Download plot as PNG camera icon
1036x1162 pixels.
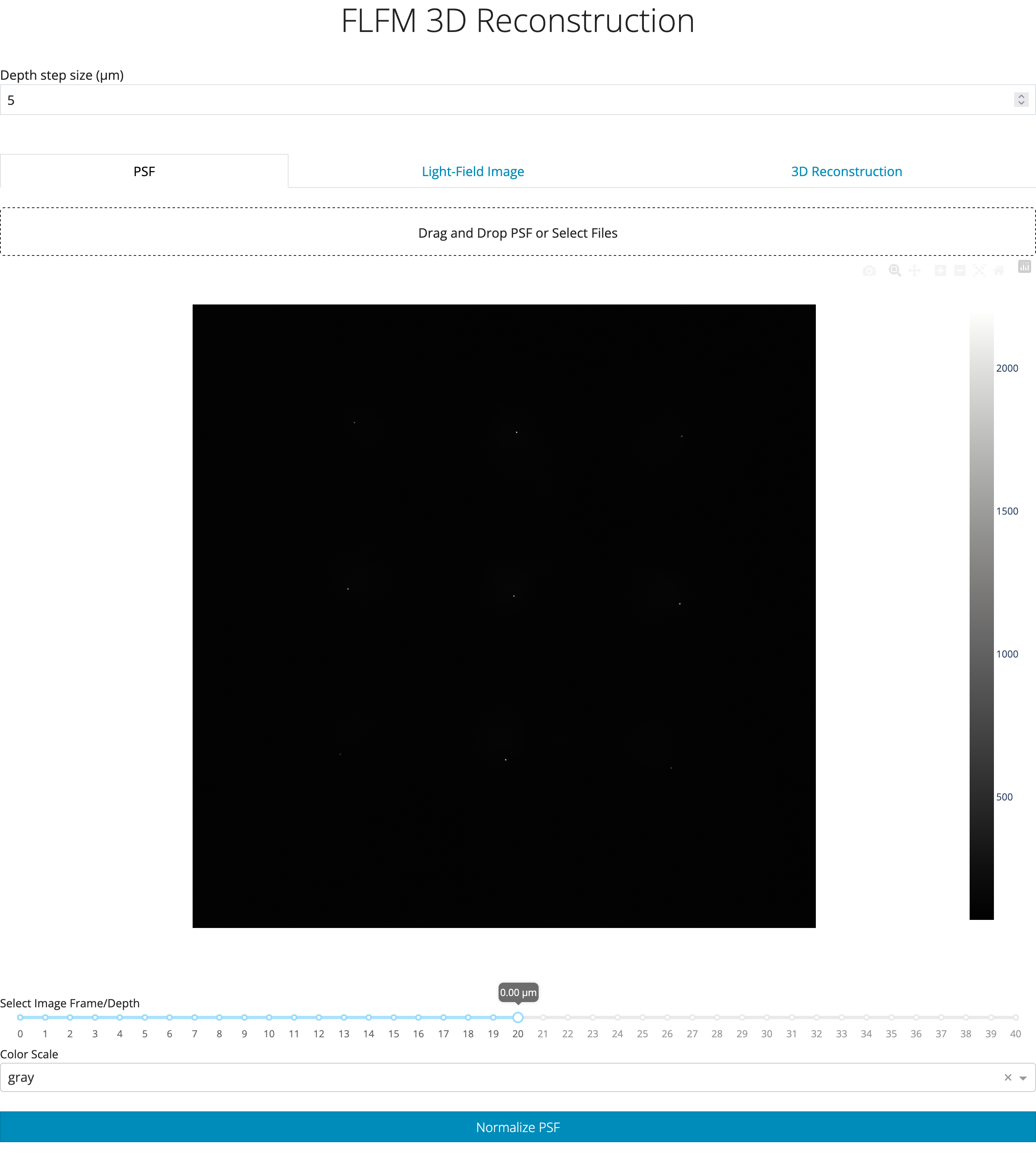pyautogui.click(x=868, y=270)
